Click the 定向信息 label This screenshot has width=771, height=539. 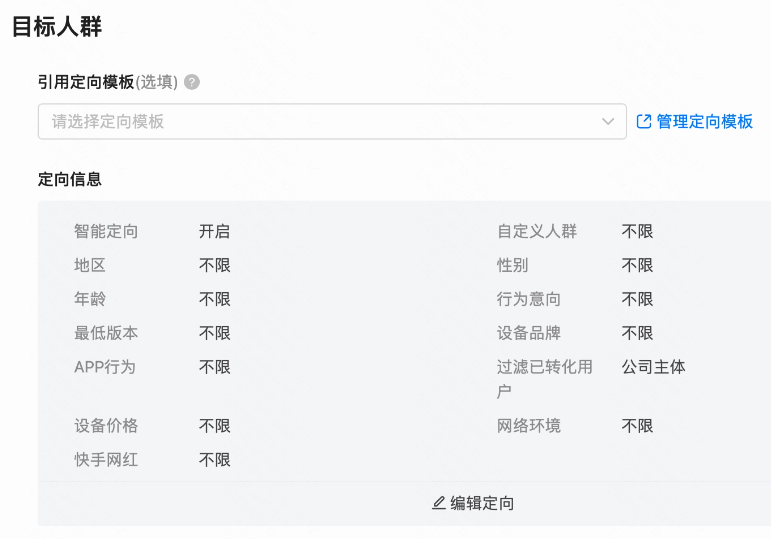pyautogui.click(x=70, y=180)
